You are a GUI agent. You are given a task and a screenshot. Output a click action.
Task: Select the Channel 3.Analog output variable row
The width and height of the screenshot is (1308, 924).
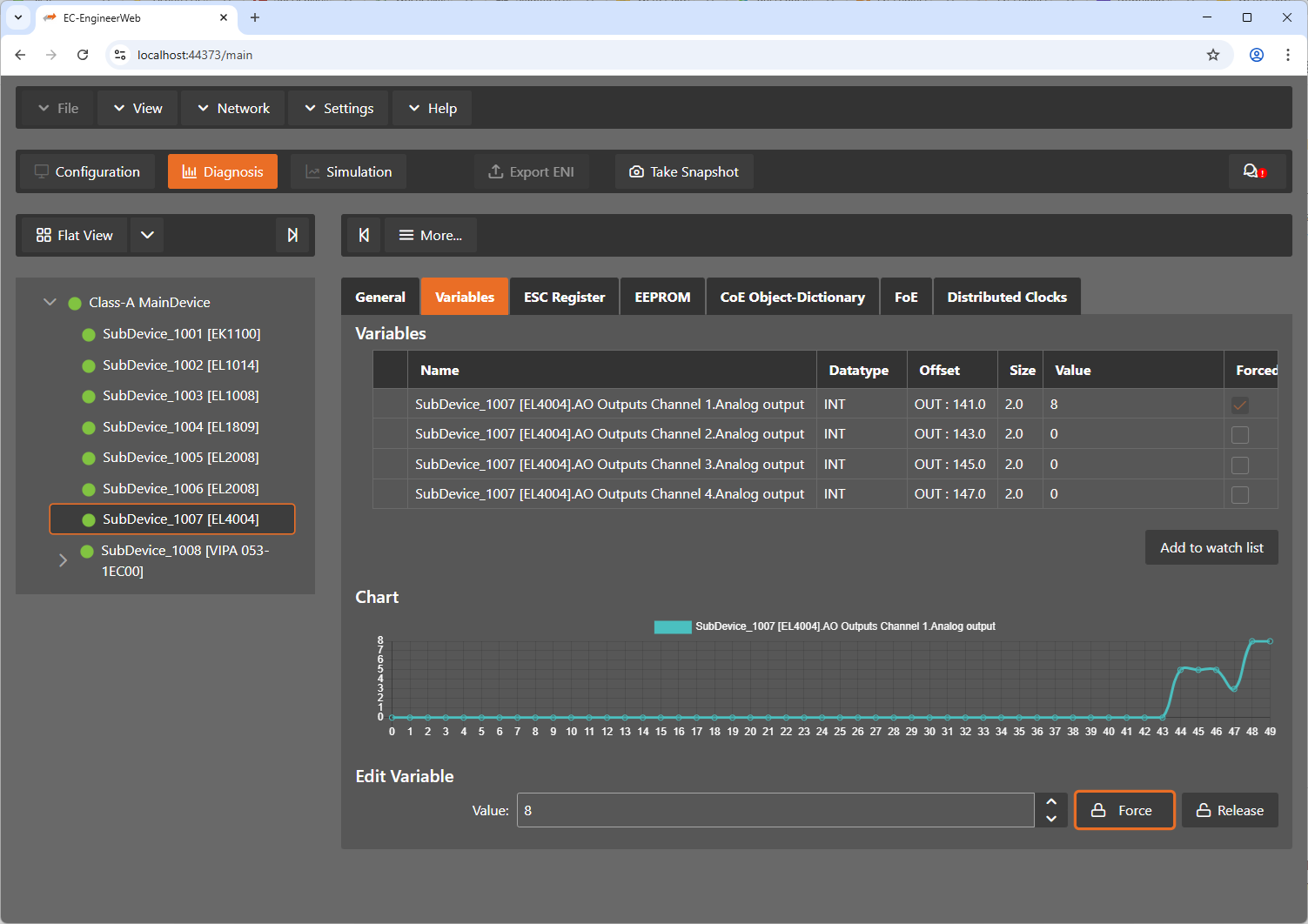coord(825,465)
